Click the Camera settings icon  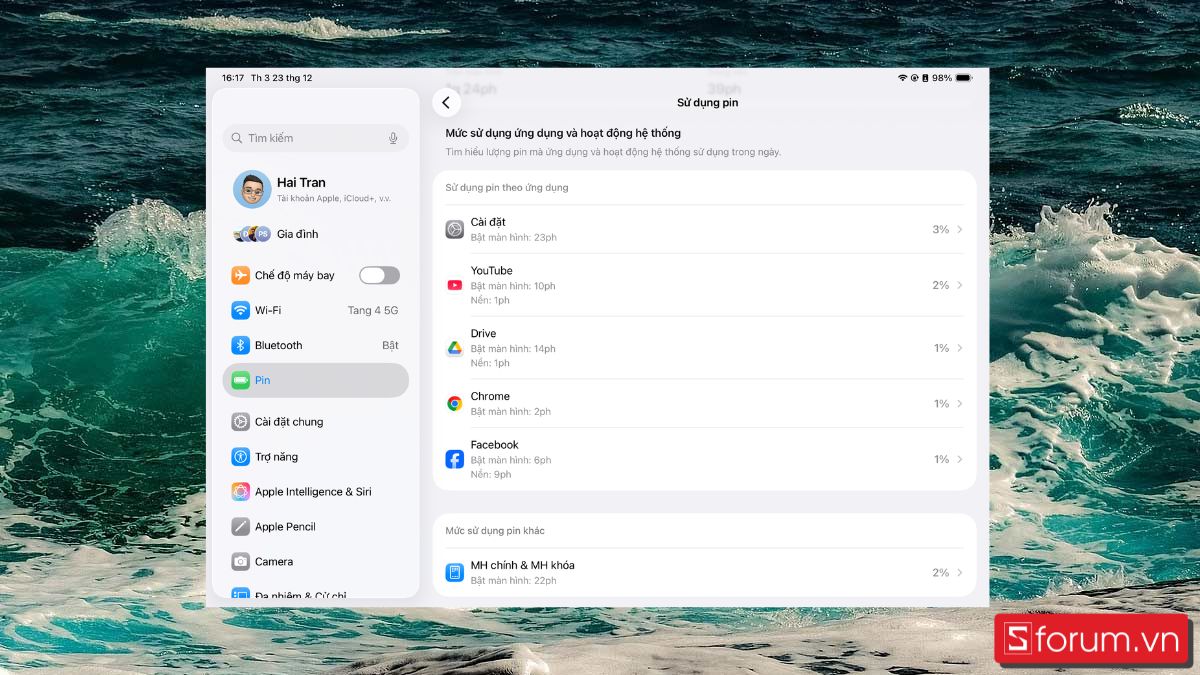coord(240,561)
